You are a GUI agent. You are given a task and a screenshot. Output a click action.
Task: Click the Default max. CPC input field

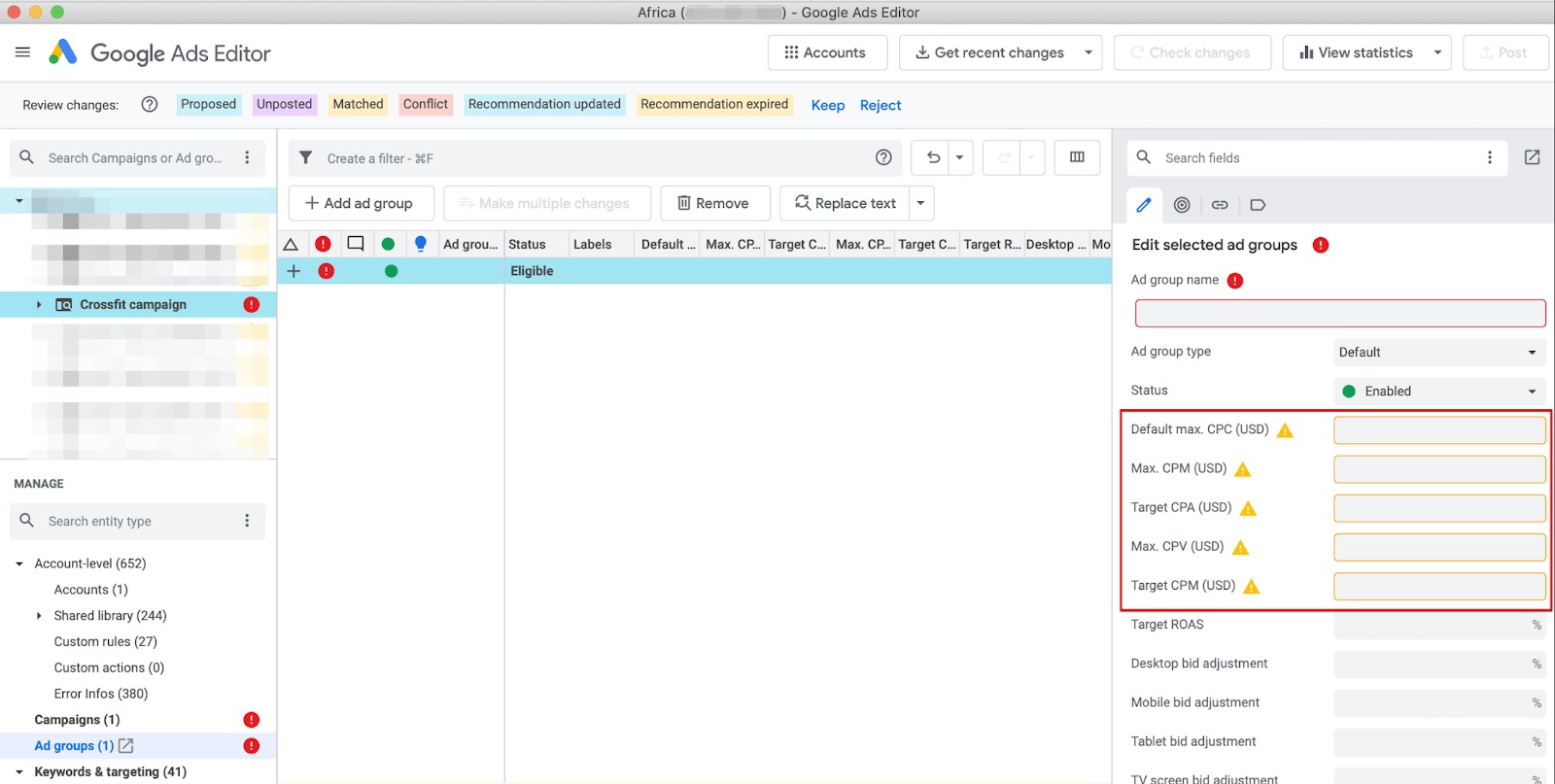click(x=1439, y=430)
